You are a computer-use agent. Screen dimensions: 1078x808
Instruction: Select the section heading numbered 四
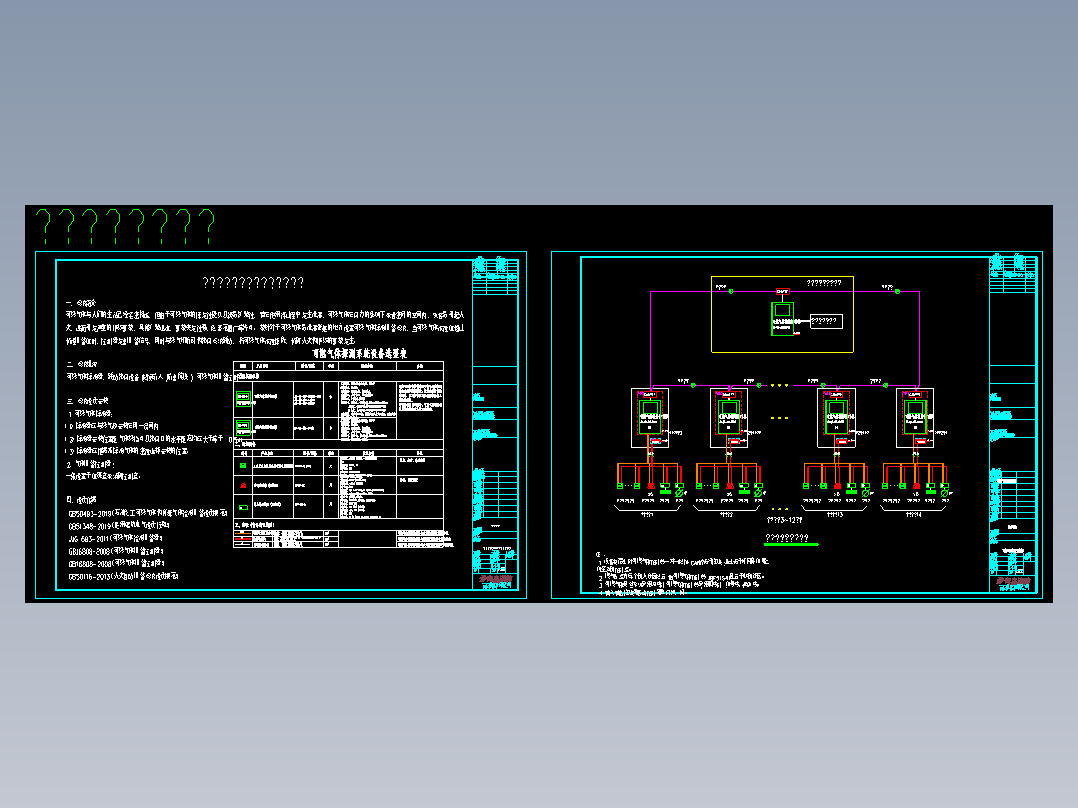[x=81, y=500]
